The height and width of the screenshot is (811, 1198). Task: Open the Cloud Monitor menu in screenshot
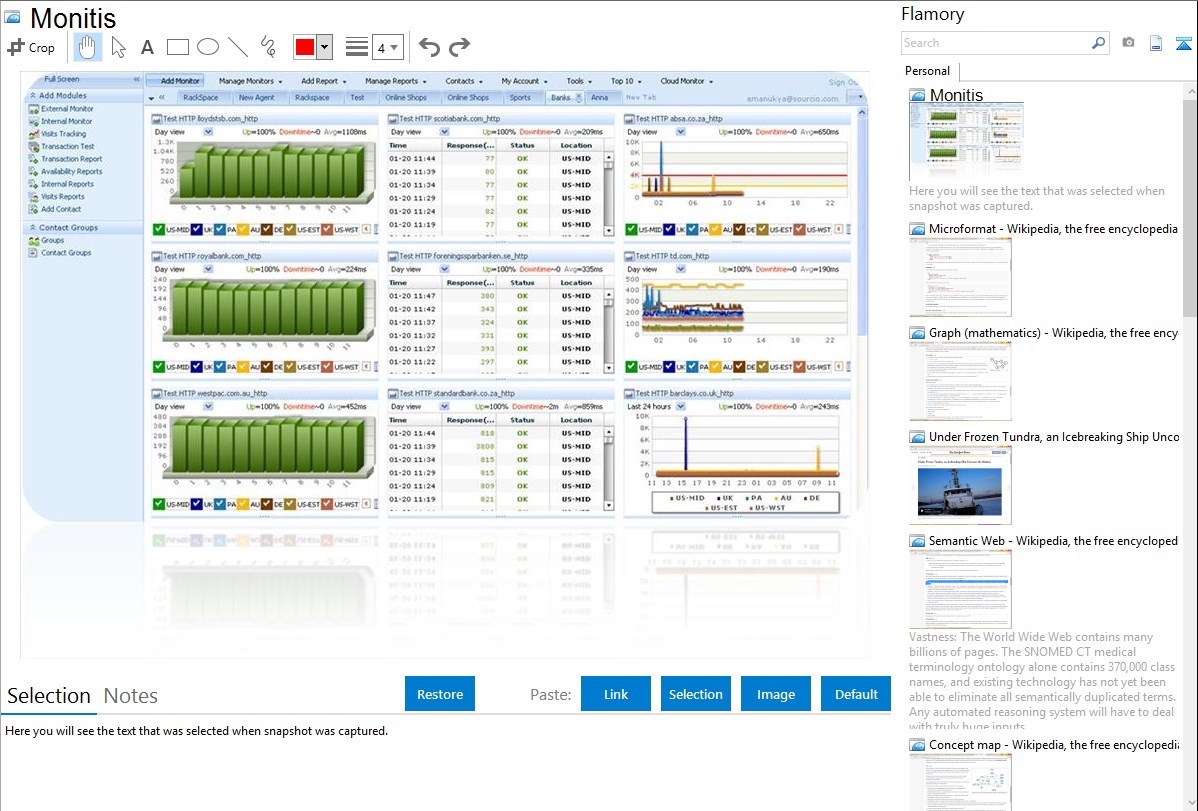click(686, 81)
